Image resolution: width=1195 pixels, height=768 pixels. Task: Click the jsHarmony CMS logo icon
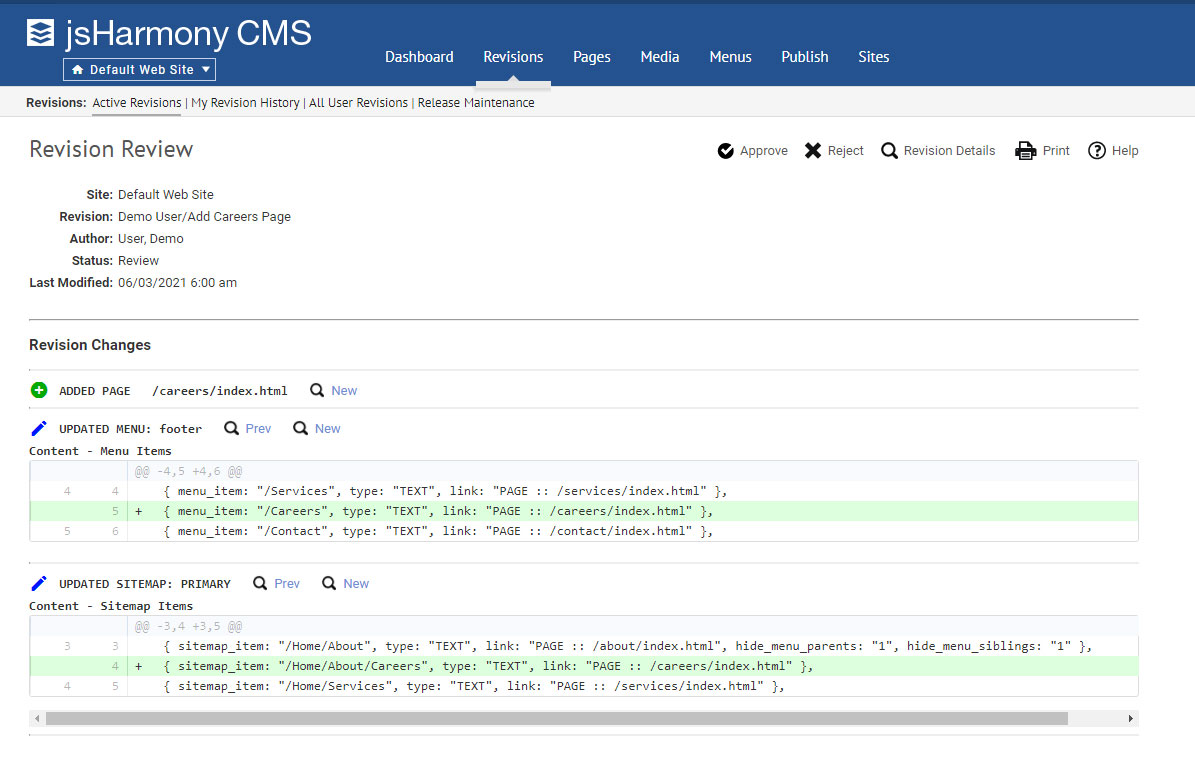[x=41, y=34]
